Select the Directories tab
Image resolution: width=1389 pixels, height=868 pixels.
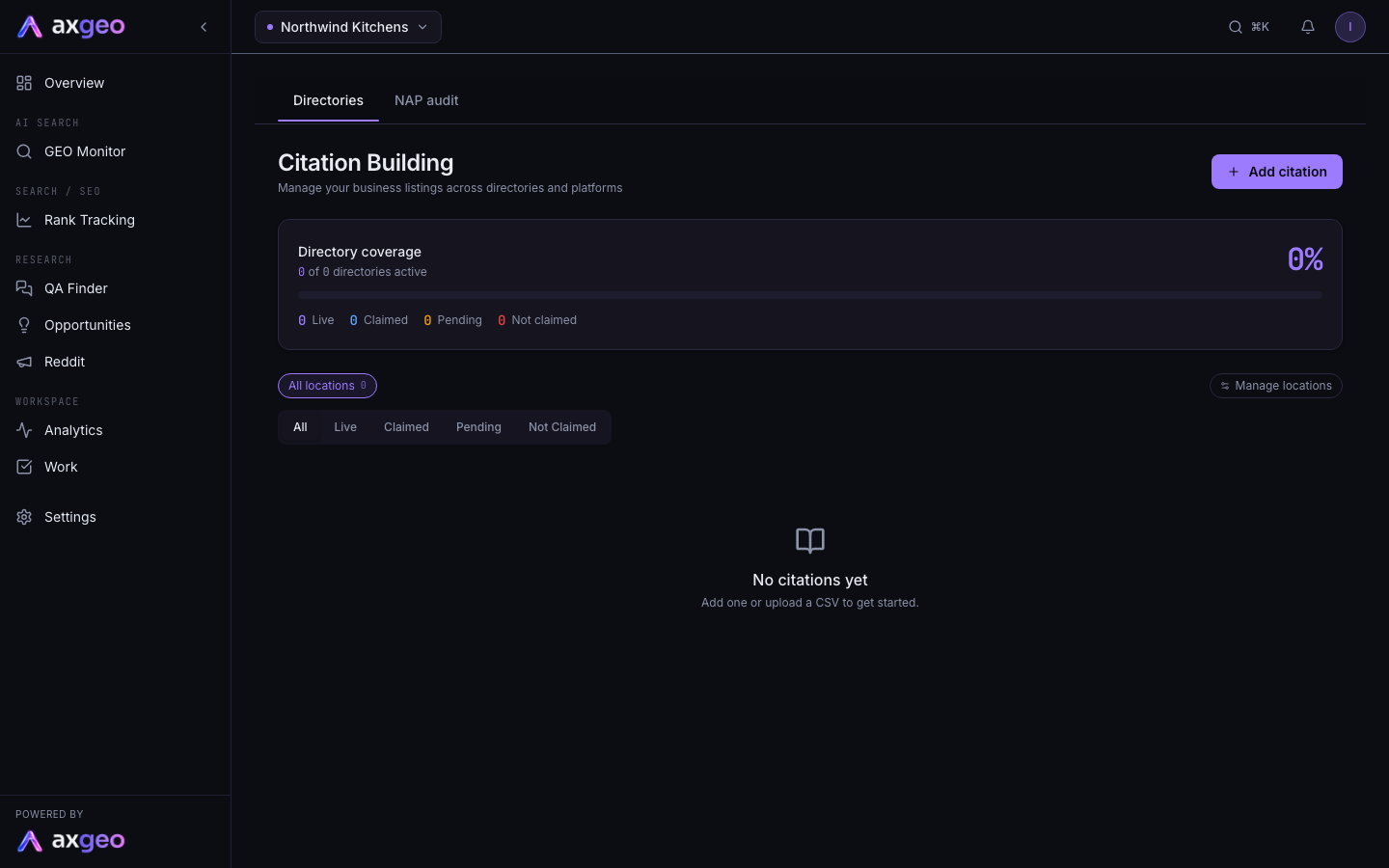point(328,100)
